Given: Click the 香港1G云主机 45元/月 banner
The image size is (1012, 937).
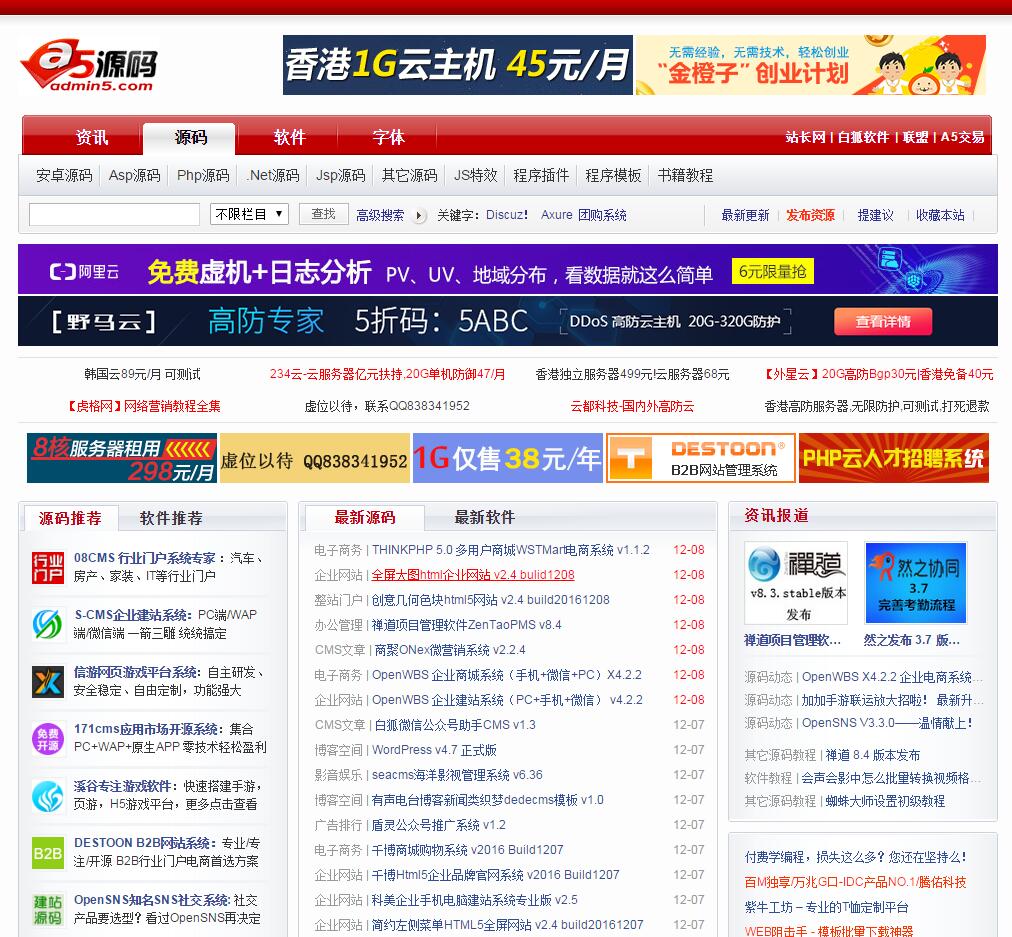Looking at the screenshot, I should click(458, 65).
